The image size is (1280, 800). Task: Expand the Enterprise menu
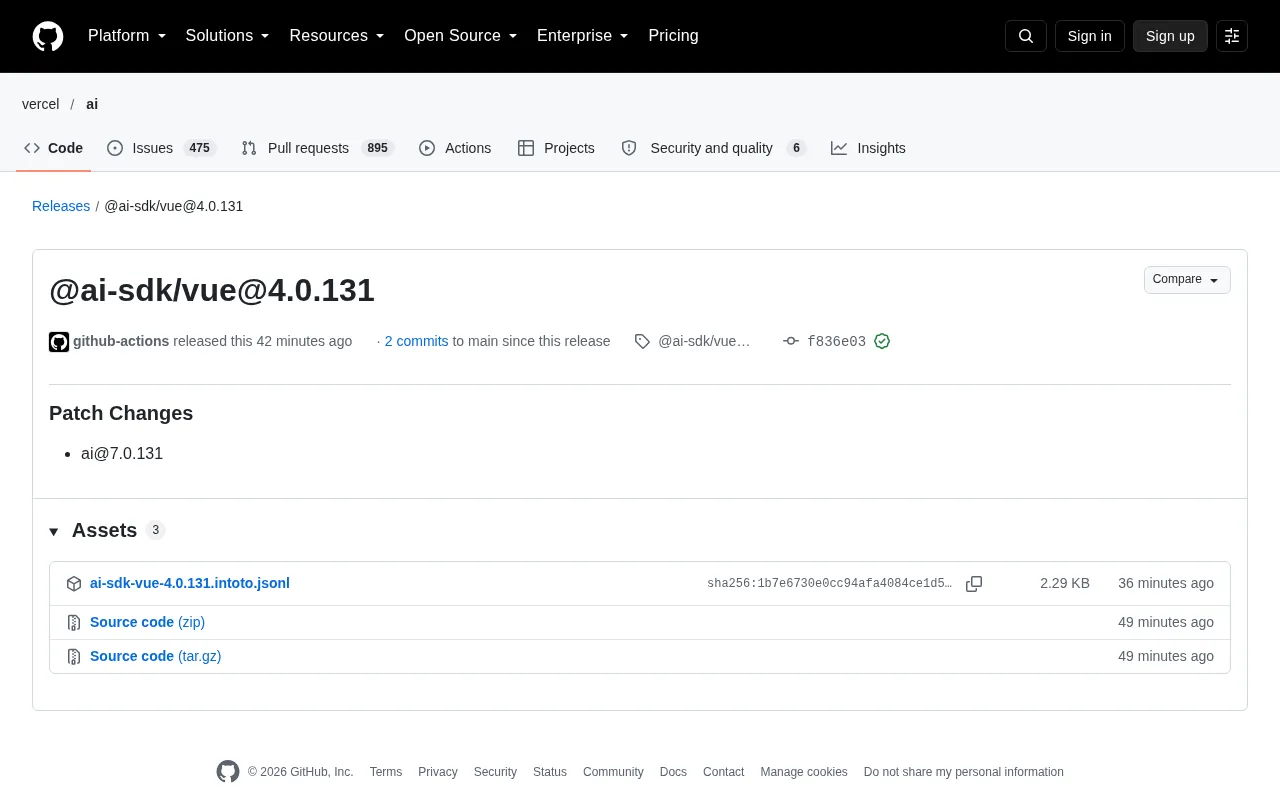(x=583, y=36)
